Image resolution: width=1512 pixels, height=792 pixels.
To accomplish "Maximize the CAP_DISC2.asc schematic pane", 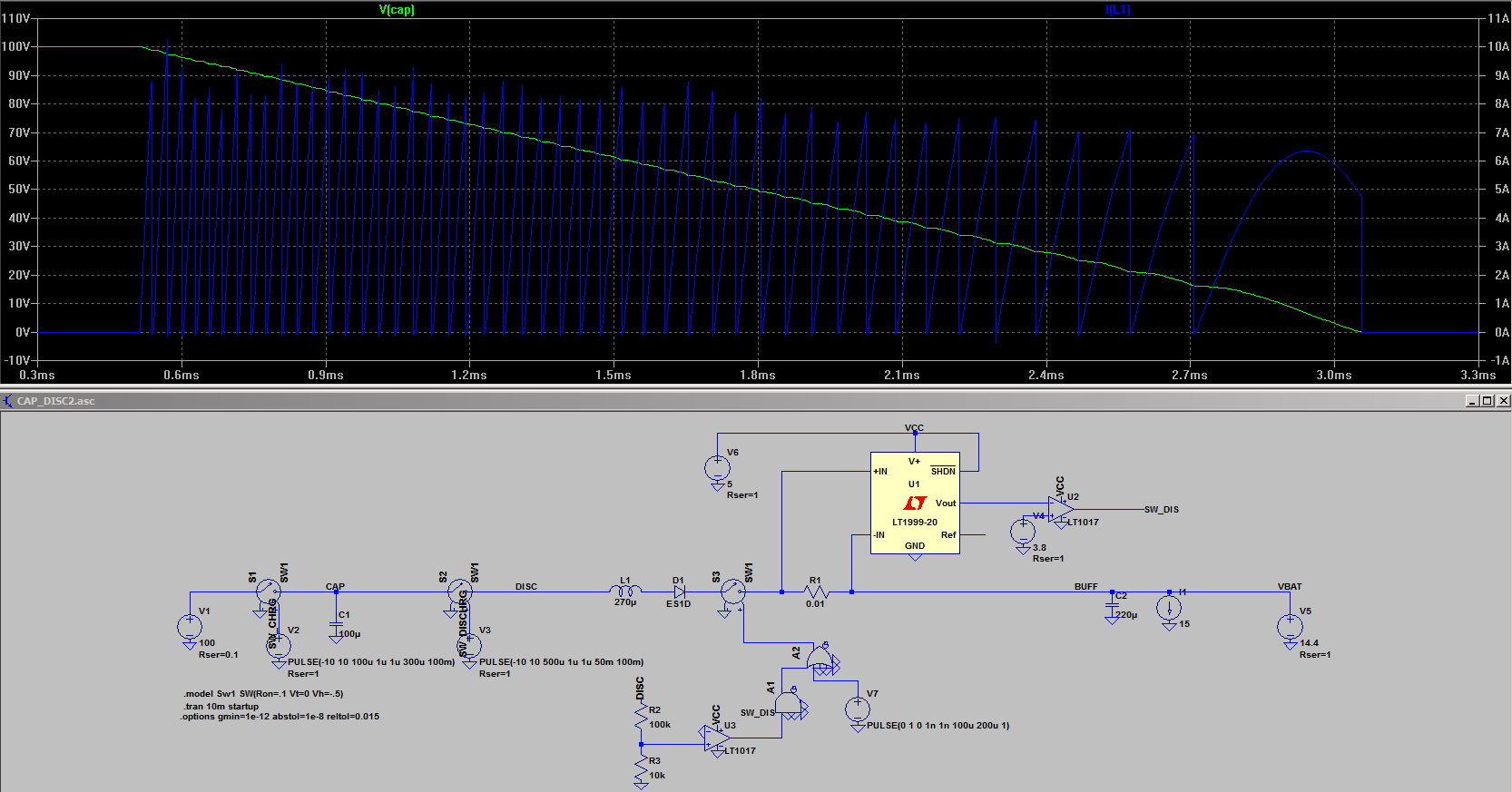I will (x=1487, y=401).
